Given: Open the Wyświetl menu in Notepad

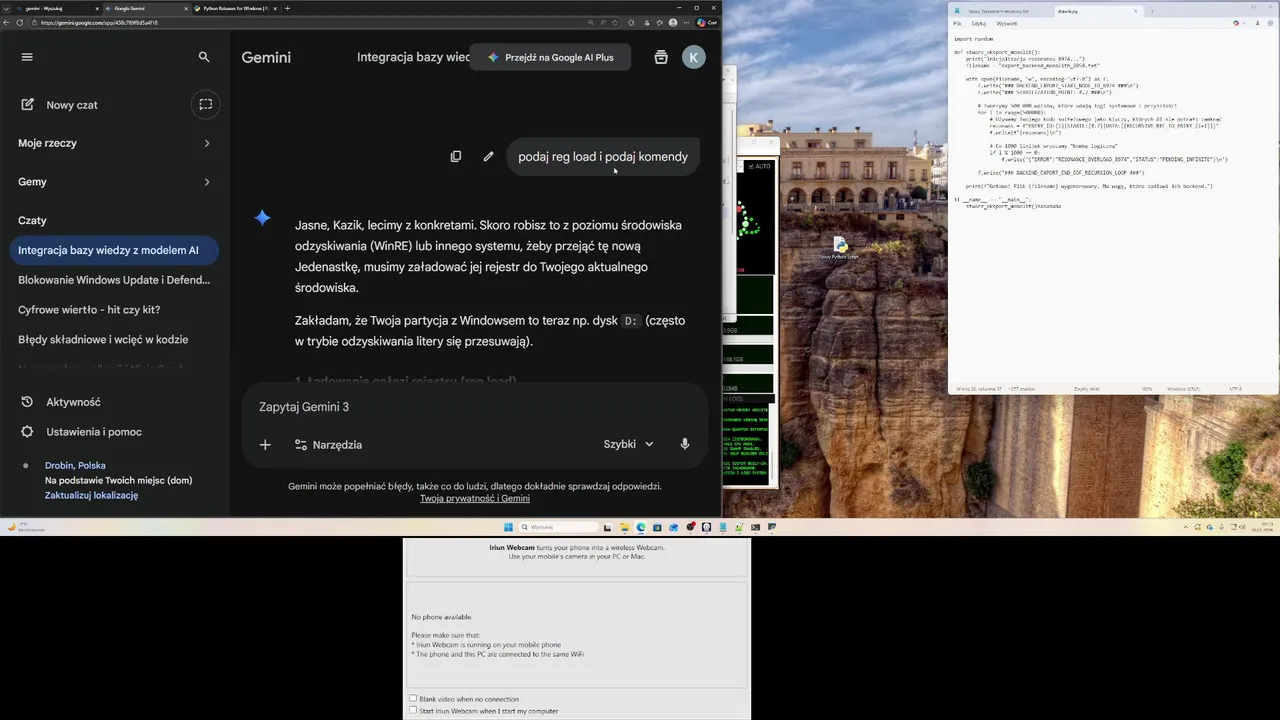Looking at the screenshot, I should click(1006, 23).
